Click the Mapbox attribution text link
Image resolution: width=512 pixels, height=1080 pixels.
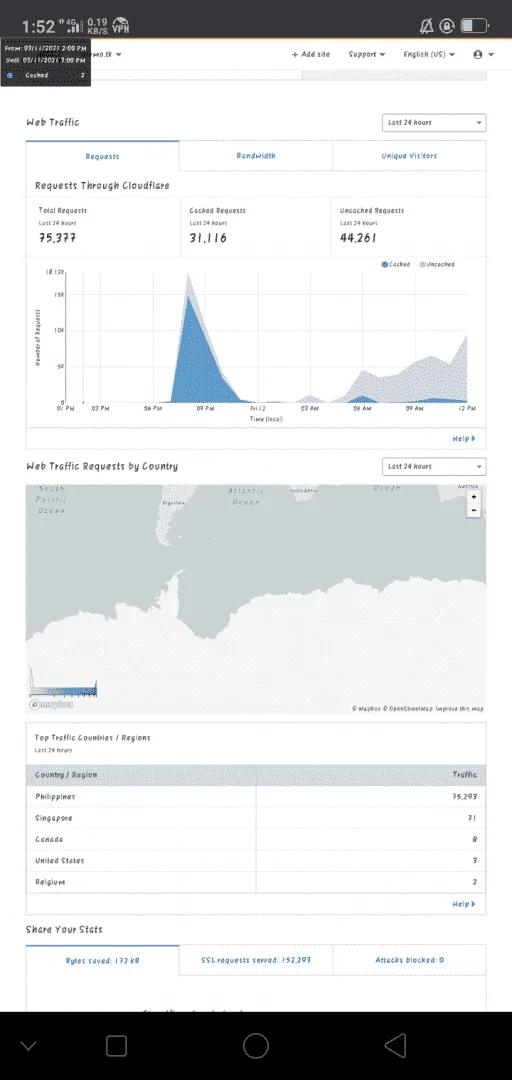pyautogui.click(x=367, y=708)
